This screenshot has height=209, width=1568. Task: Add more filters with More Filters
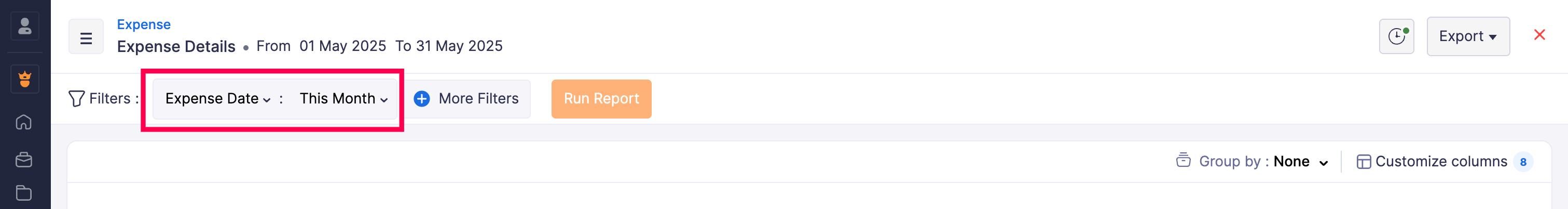[x=467, y=99]
